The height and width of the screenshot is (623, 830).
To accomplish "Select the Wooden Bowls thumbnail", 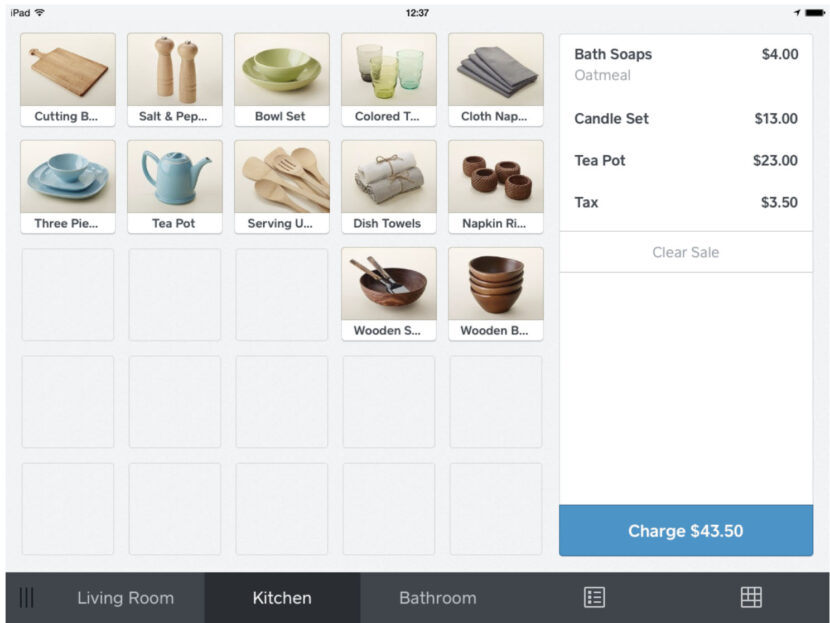I will click(x=496, y=293).
